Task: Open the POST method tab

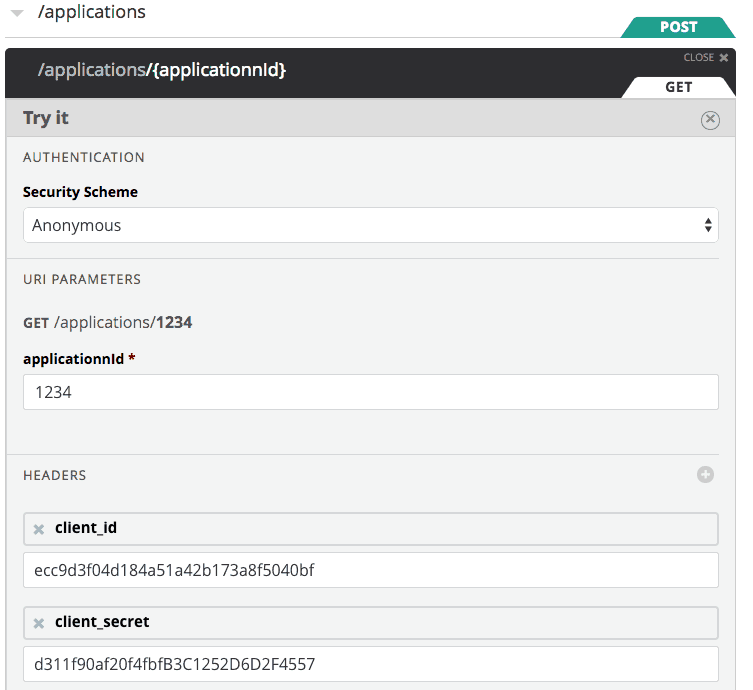Action: tap(678, 27)
